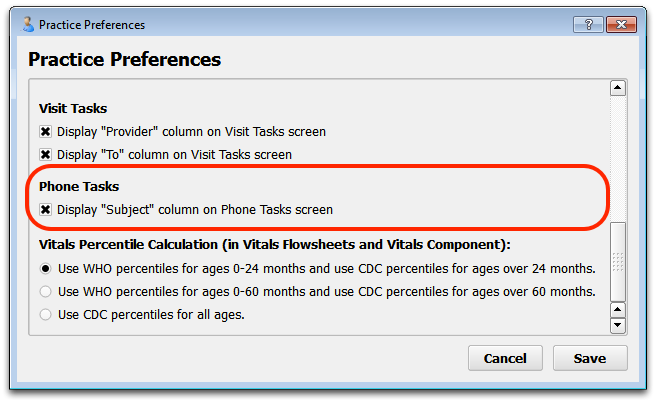Click the scrollbar down arrow at bottom

coord(618,325)
